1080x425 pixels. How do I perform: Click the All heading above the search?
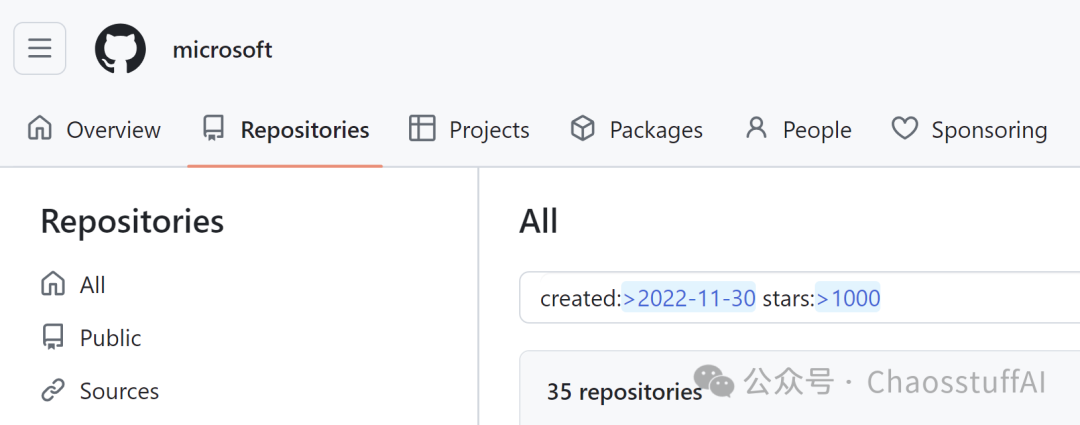tap(538, 222)
